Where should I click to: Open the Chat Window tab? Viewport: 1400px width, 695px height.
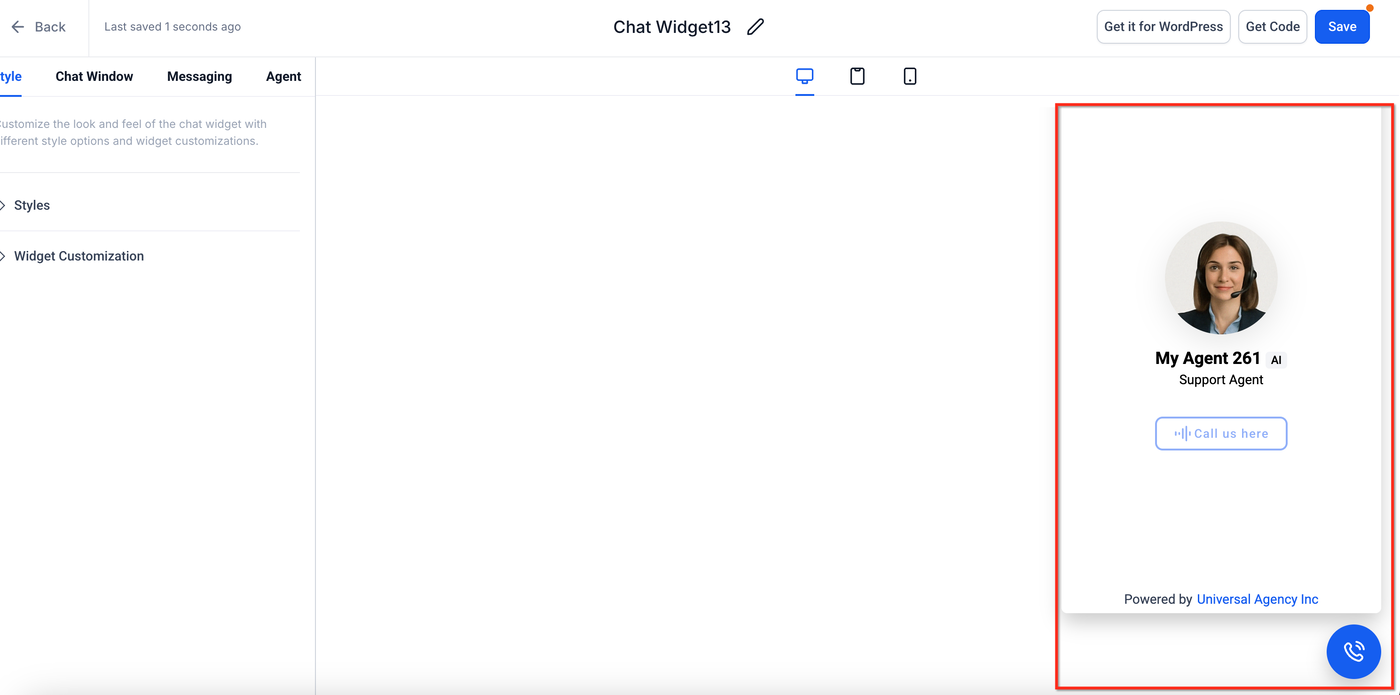94,76
